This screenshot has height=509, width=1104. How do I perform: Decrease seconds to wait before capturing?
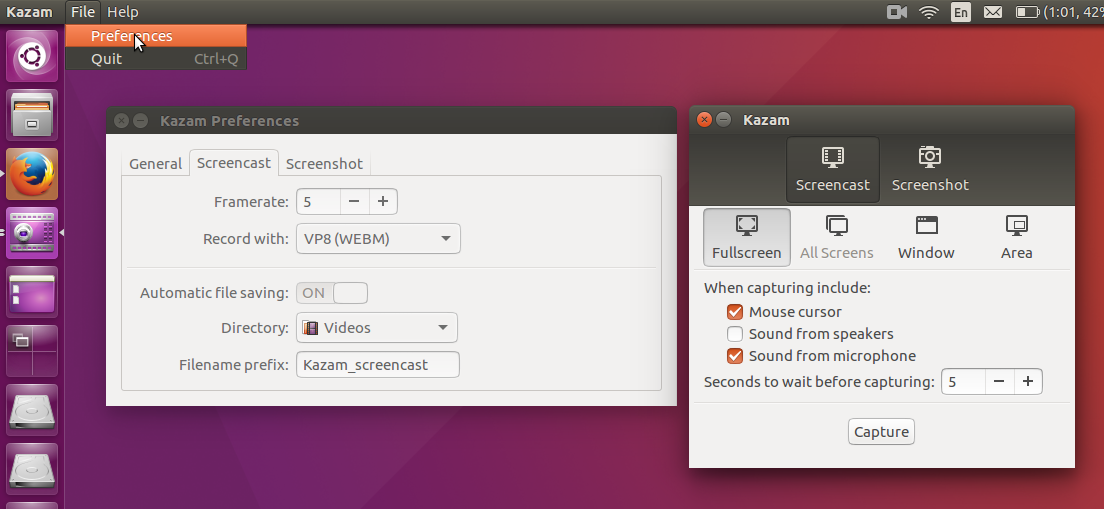pos(999,382)
